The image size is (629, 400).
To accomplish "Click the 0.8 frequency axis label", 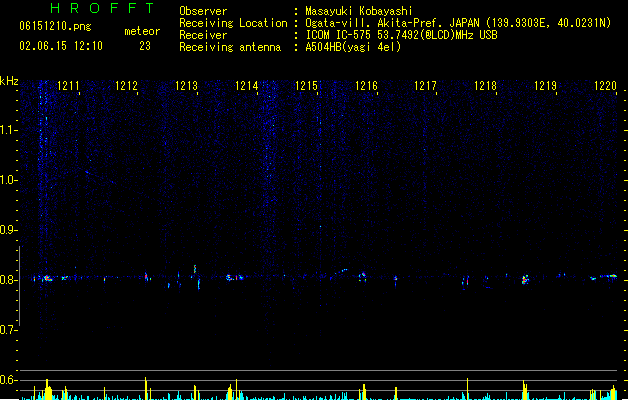I will click(x=8, y=280).
